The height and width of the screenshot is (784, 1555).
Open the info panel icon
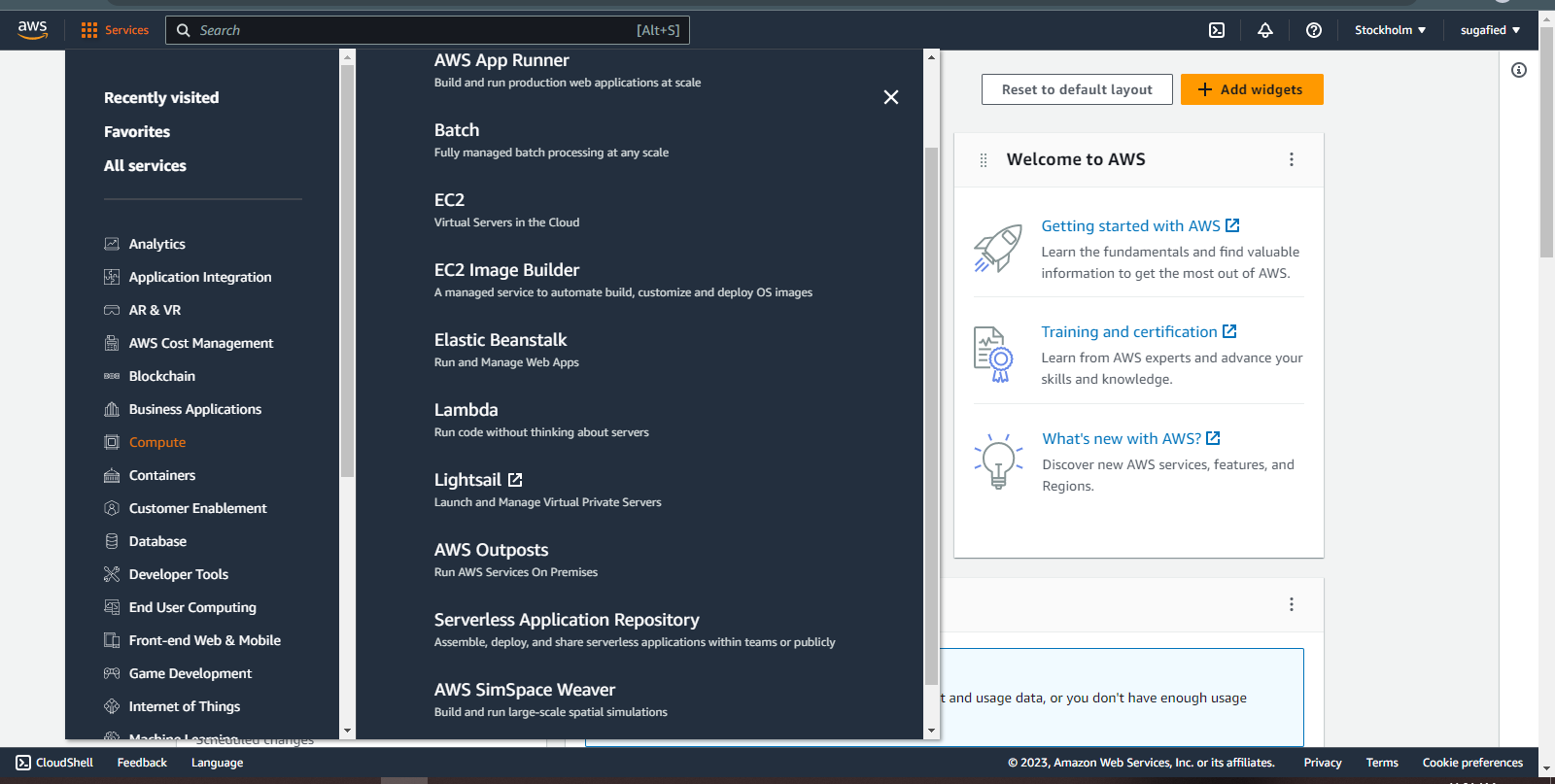tap(1519, 70)
